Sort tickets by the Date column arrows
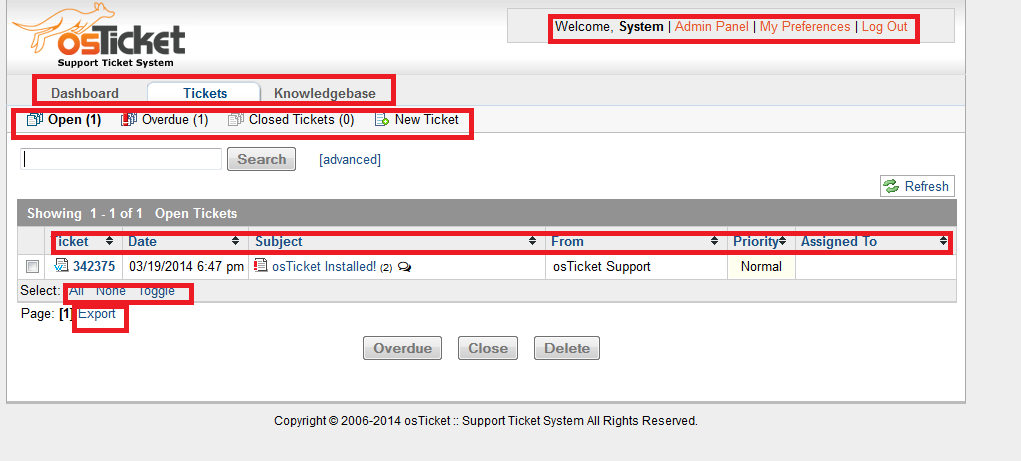The height and width of the screenshot is (461, 1021). (x=236, y=241)
